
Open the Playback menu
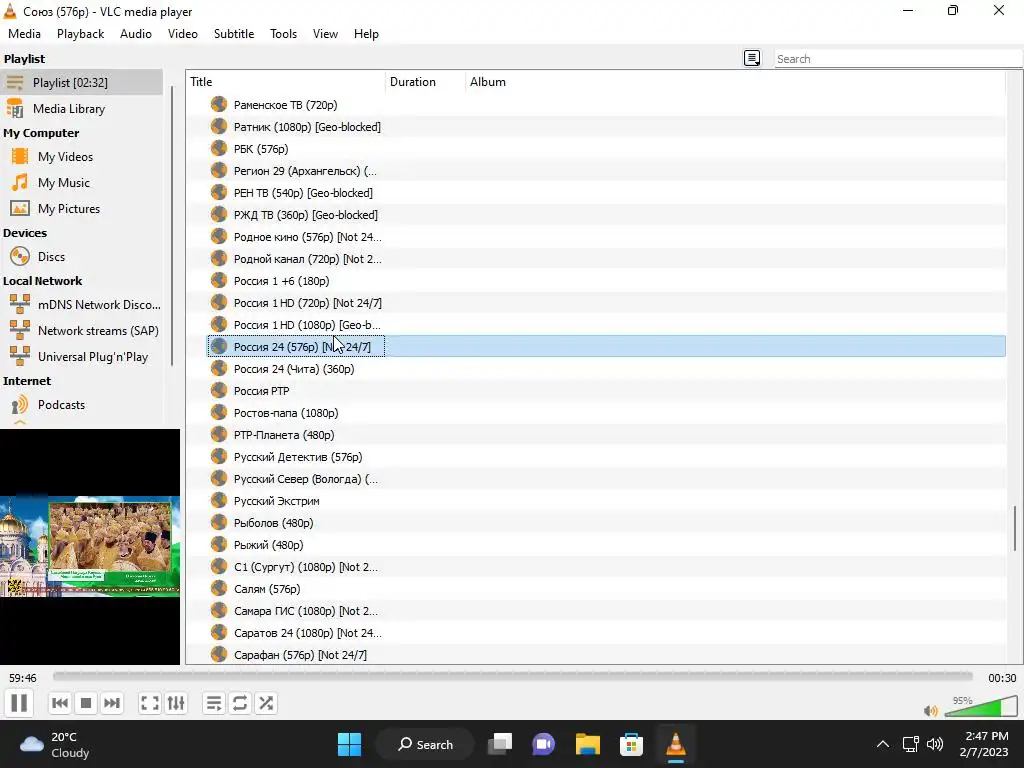(80, 34)
